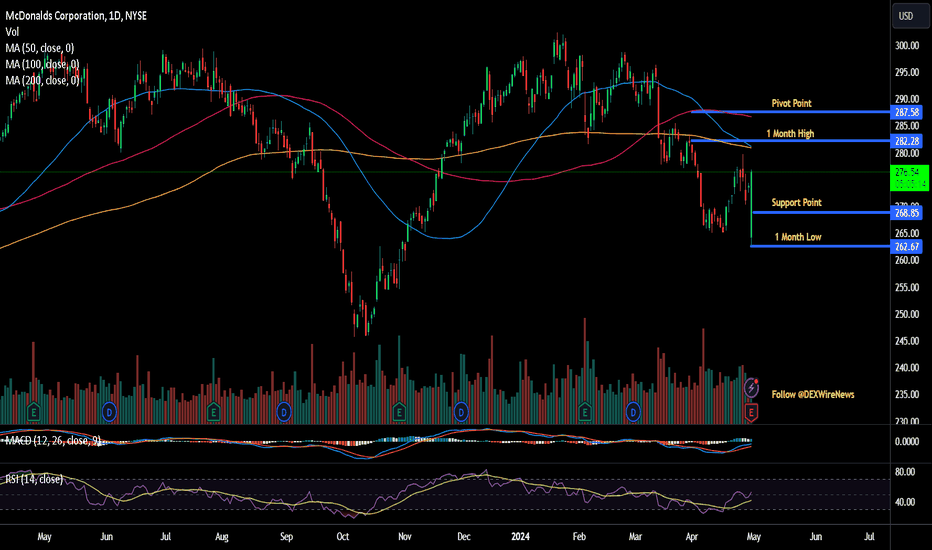Select the MACD (12, 26, close, 9) legend
The width and height of the screenshot is (932, 550).
click(x=53, y=441)
